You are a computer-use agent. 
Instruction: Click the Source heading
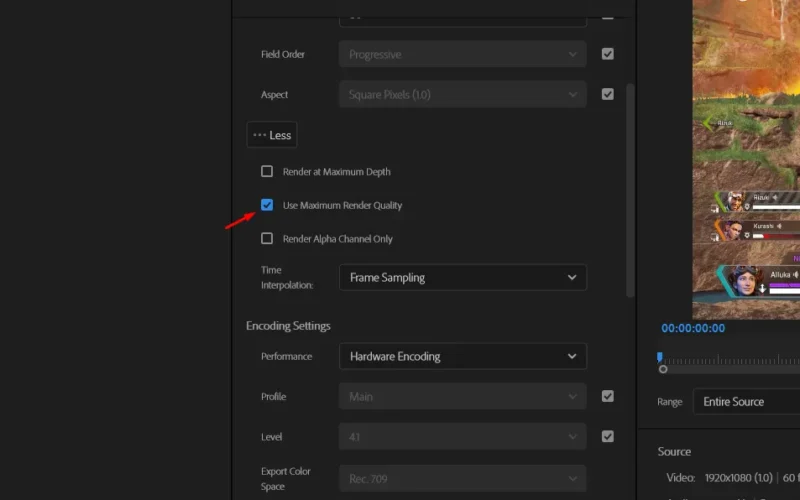point(674,452)
